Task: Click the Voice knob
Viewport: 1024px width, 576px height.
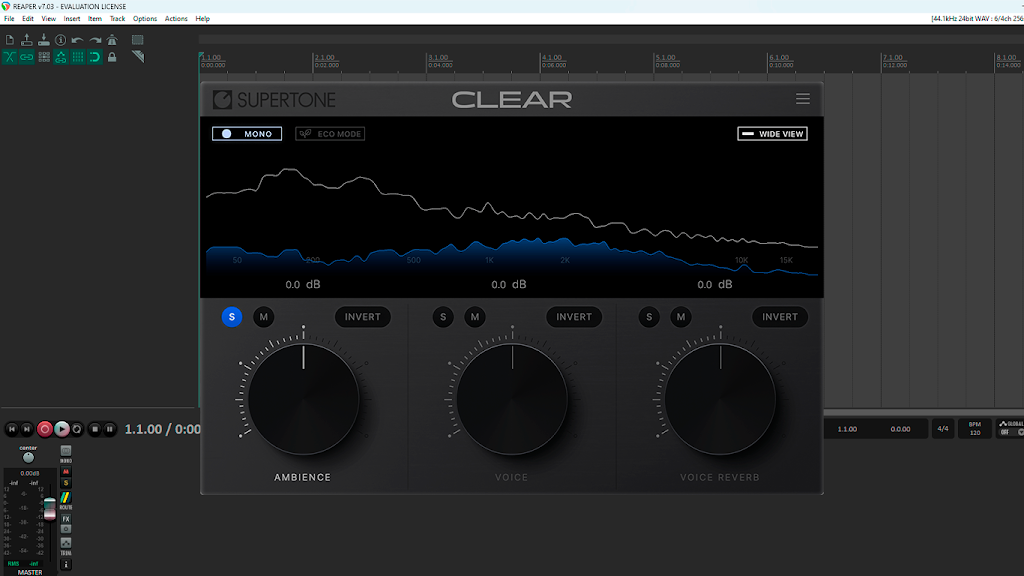Action: (512, 399)
